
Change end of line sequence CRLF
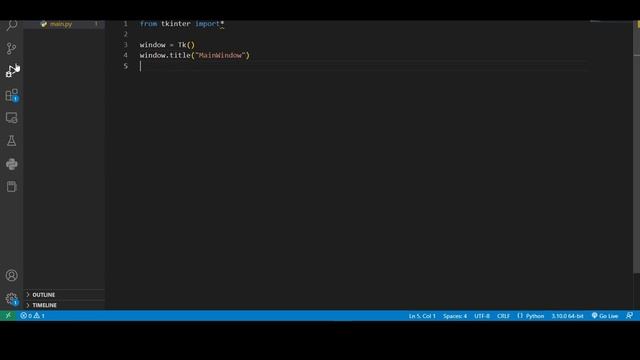(503, 316)
